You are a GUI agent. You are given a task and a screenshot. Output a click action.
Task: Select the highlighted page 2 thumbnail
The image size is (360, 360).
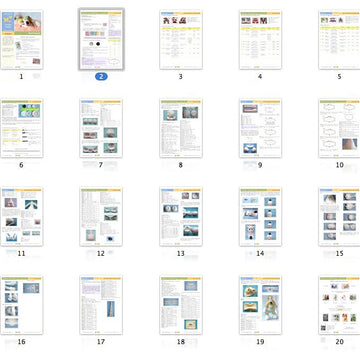pos(101,40)
